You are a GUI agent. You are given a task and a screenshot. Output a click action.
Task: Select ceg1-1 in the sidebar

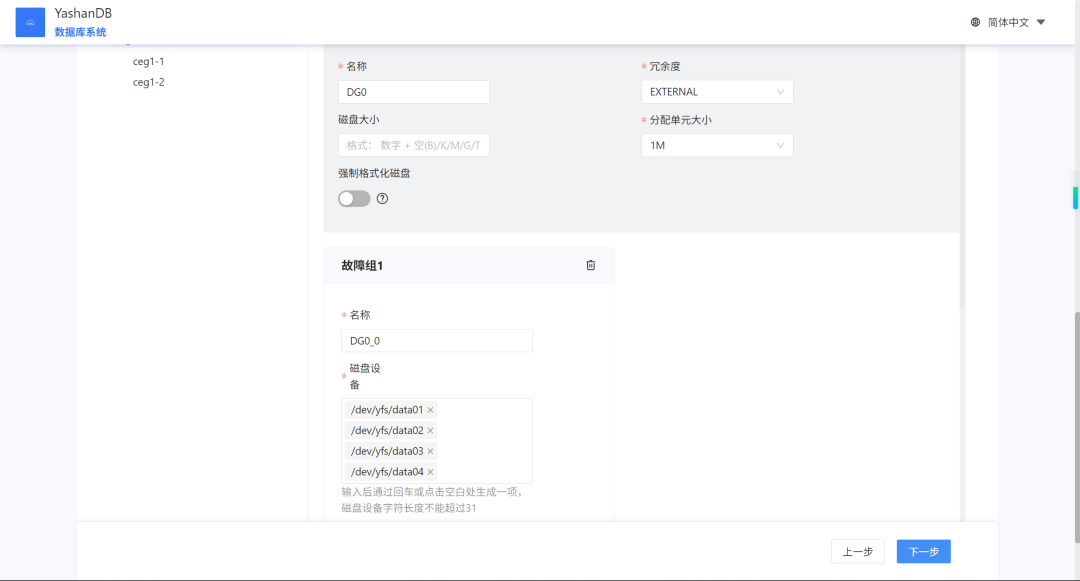[149, 61]
